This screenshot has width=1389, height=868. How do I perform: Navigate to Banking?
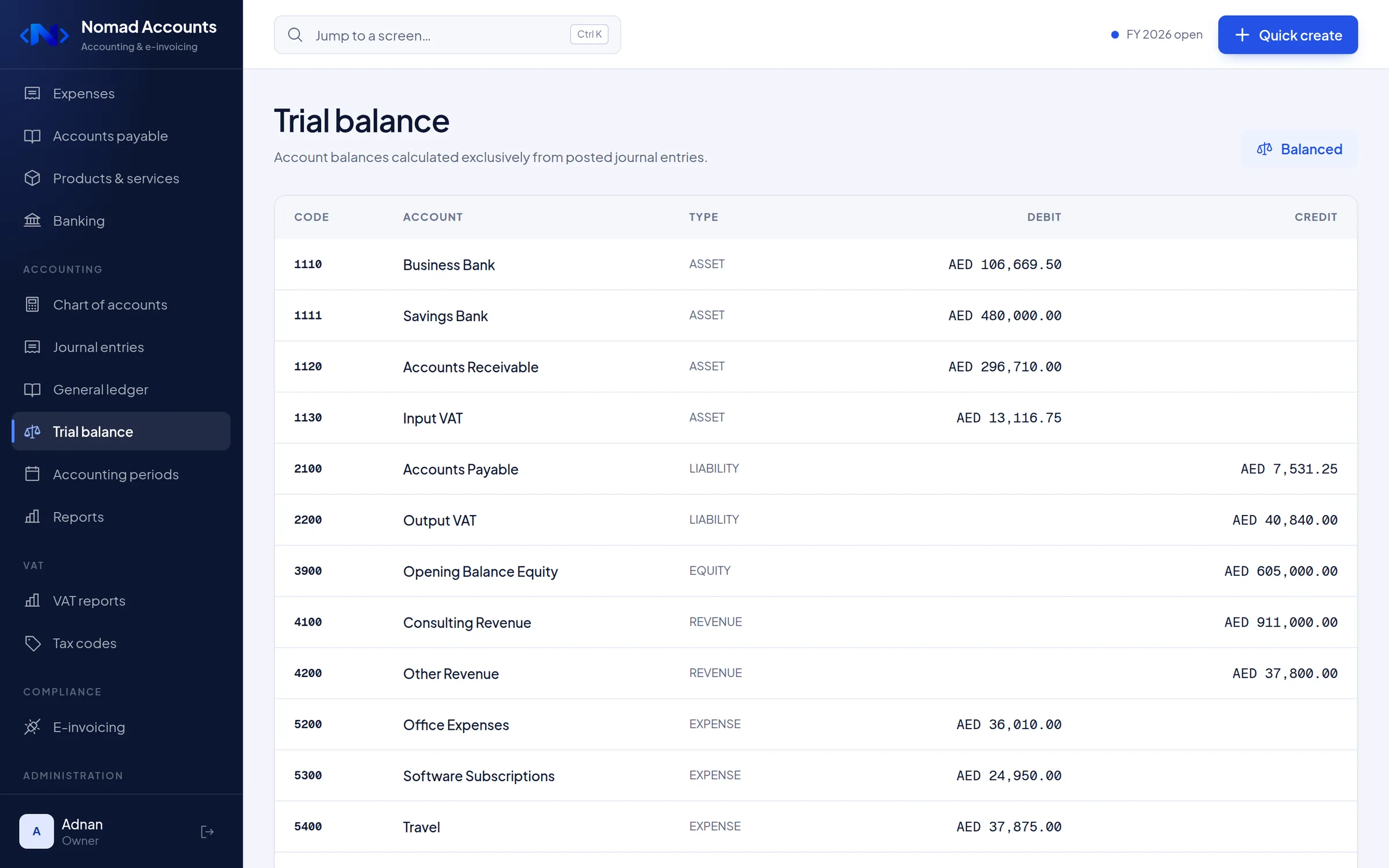coord(121,220)
